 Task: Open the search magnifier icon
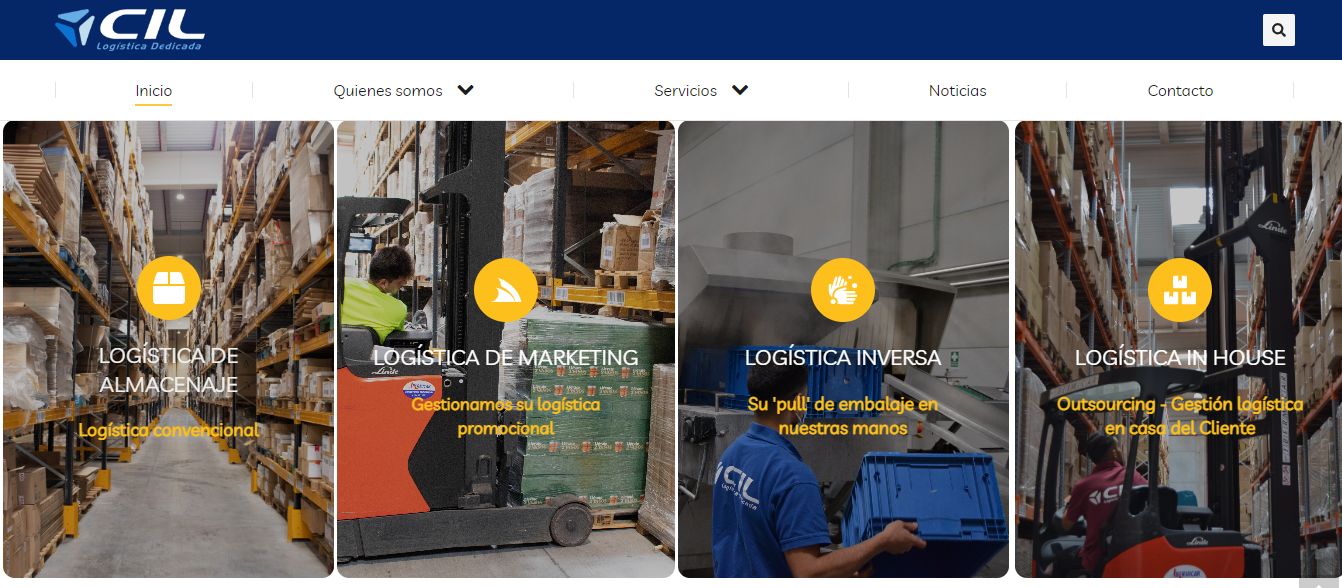tap(1279, 30)
